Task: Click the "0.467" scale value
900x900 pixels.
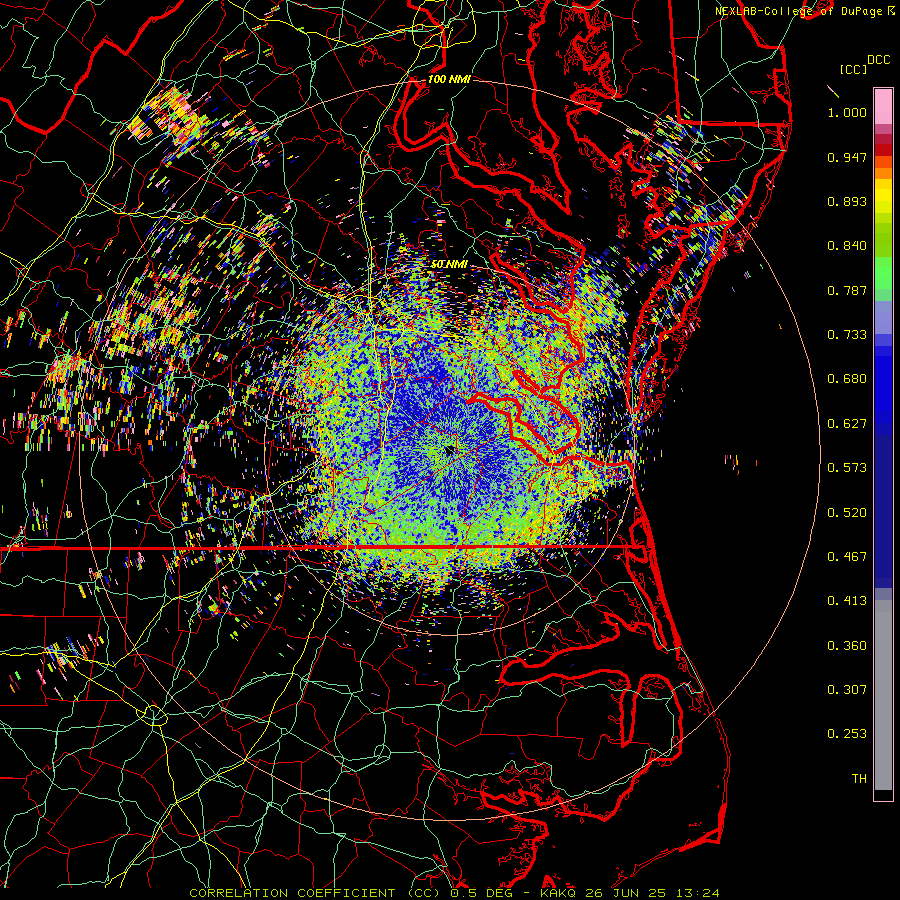Action: coord(847,557)
